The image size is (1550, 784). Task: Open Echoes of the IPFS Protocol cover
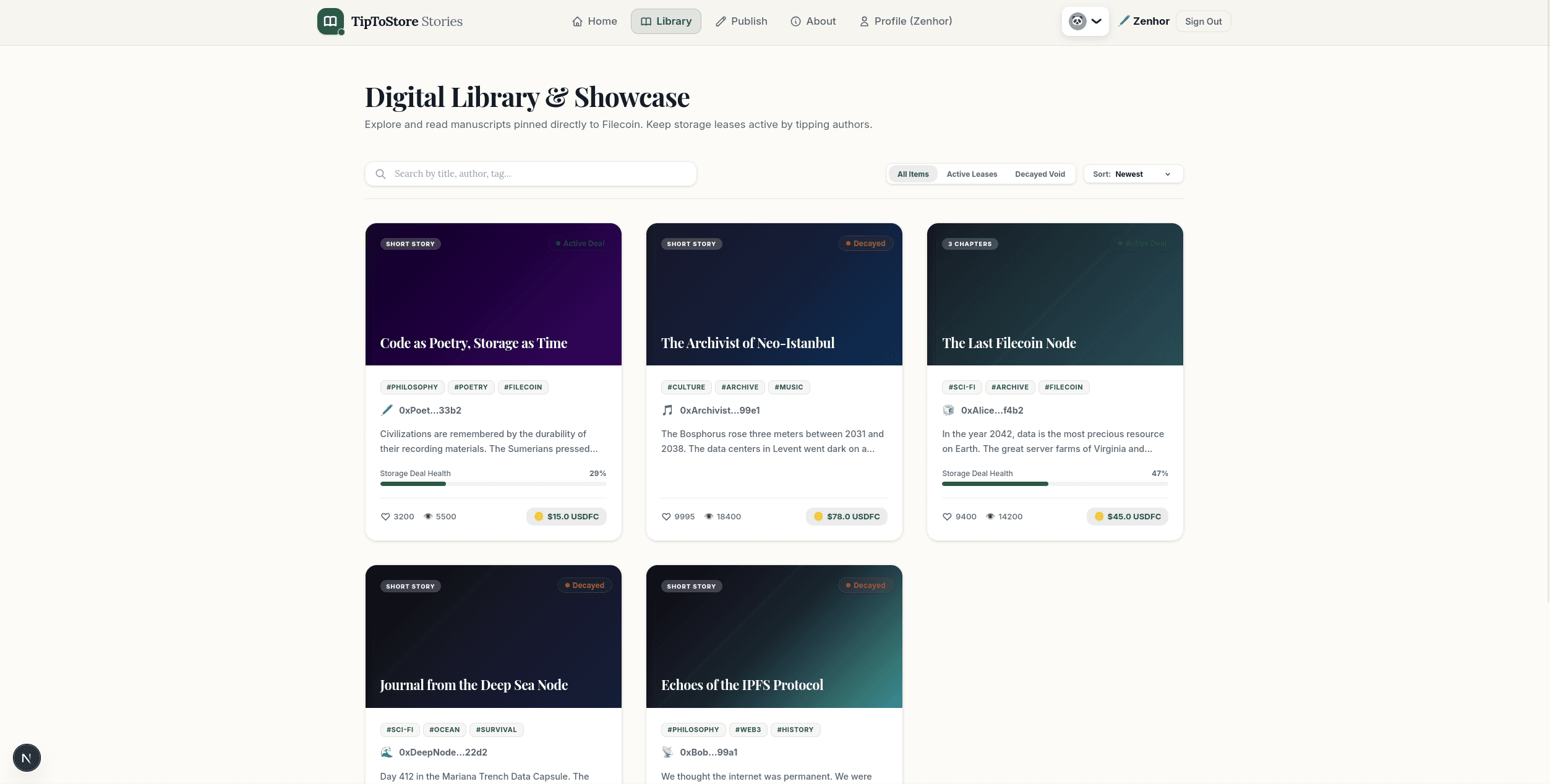click(x=774, y=636)
